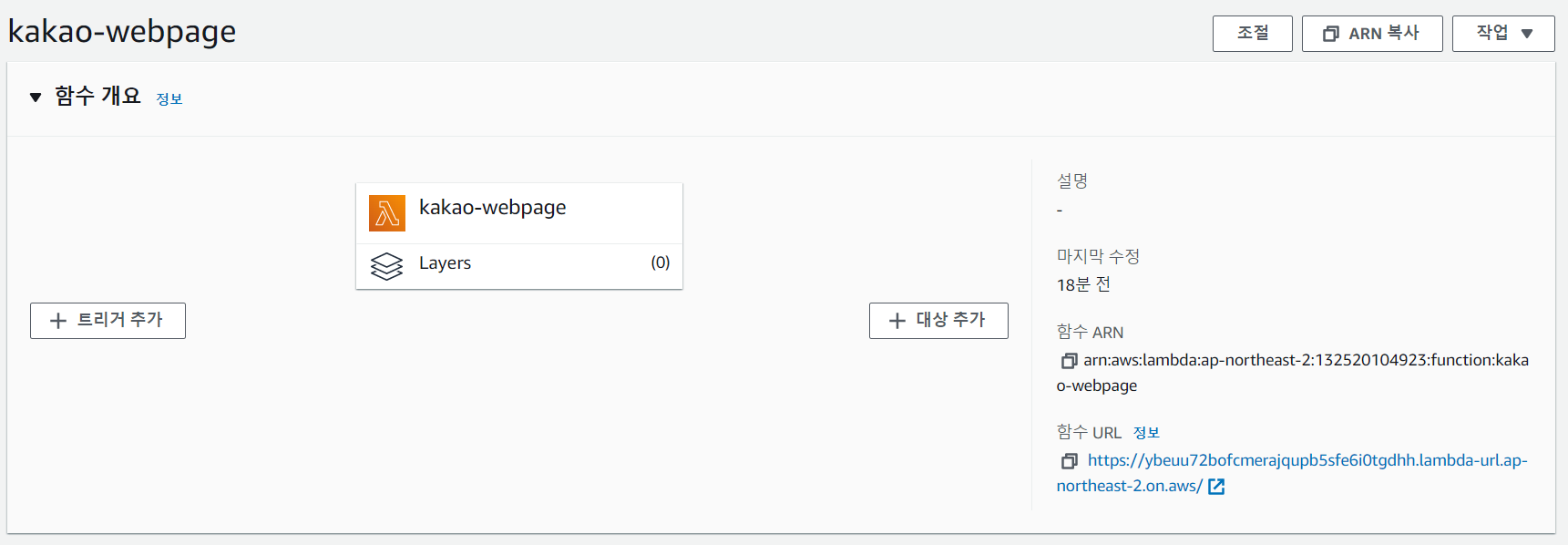Open the 작업 dropdown menu
The width and height of the screenshot is (1568, 545).
coord(1502,34)
